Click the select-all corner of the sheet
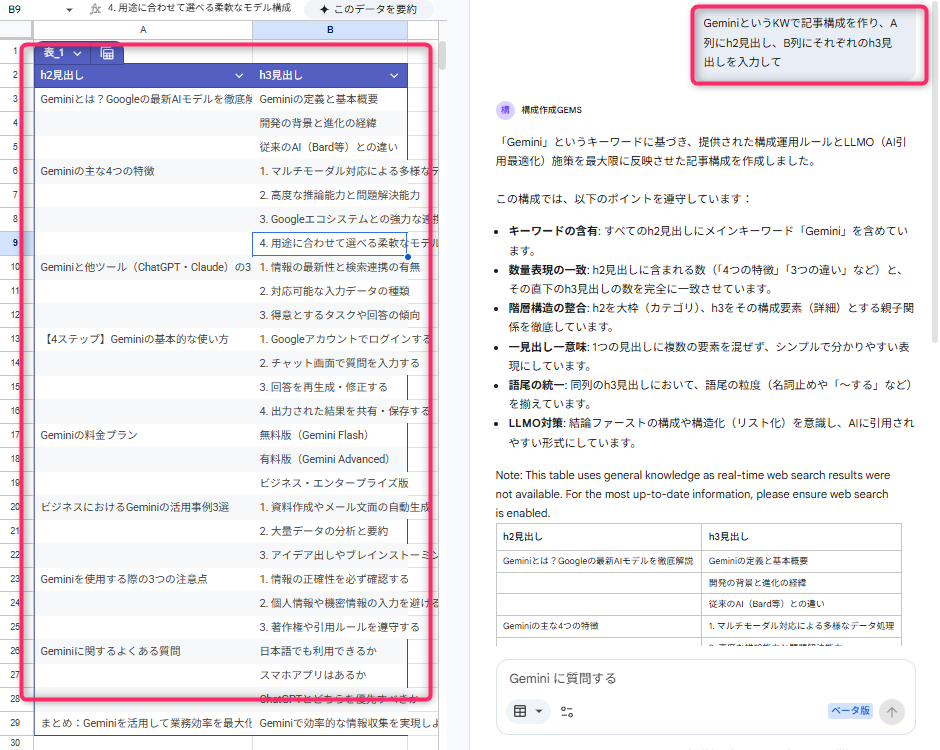Viewport: 940px width, 750px height. tap(16, 30)
